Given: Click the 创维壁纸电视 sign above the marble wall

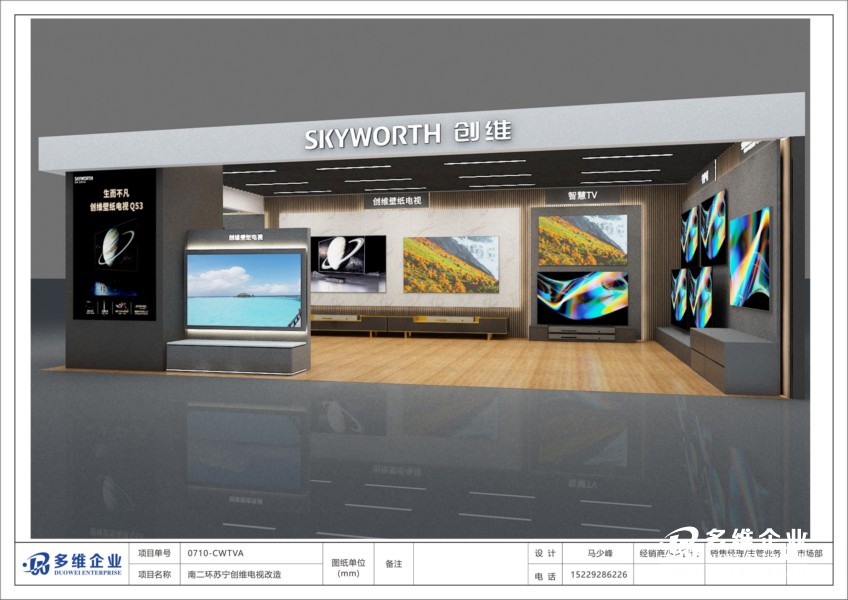Looking at the screenshot, I should (x=396, y=201).
